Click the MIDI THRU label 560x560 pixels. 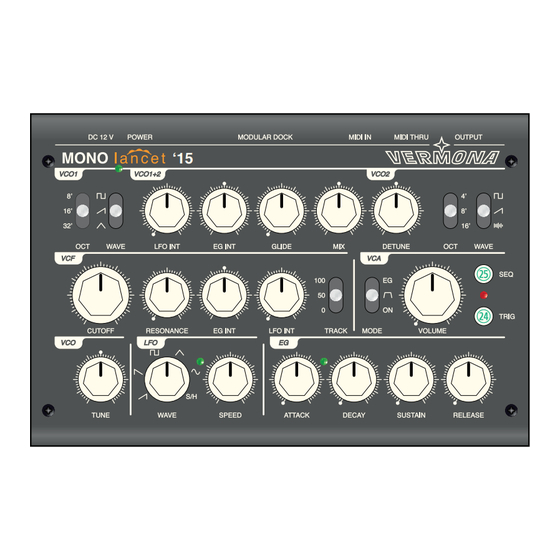(x=411, y=137)
